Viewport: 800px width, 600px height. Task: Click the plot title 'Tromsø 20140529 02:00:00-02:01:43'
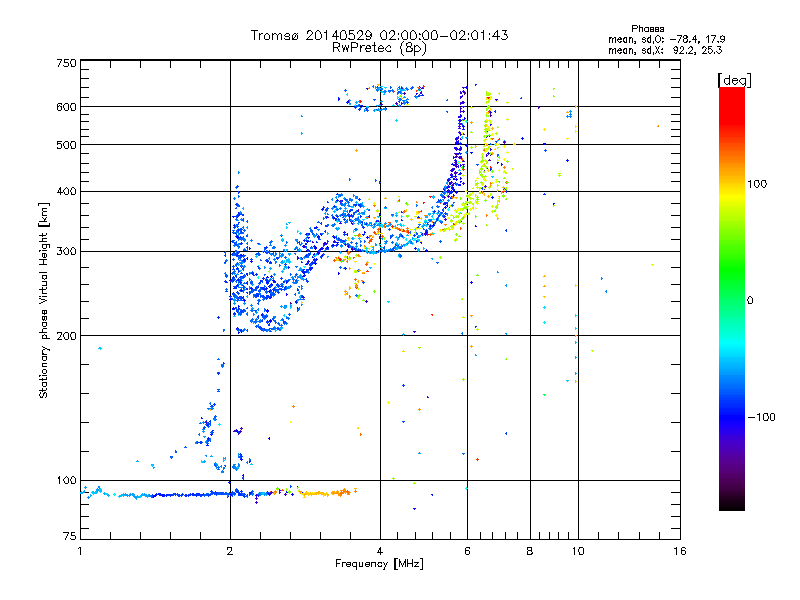pos(379,35)
